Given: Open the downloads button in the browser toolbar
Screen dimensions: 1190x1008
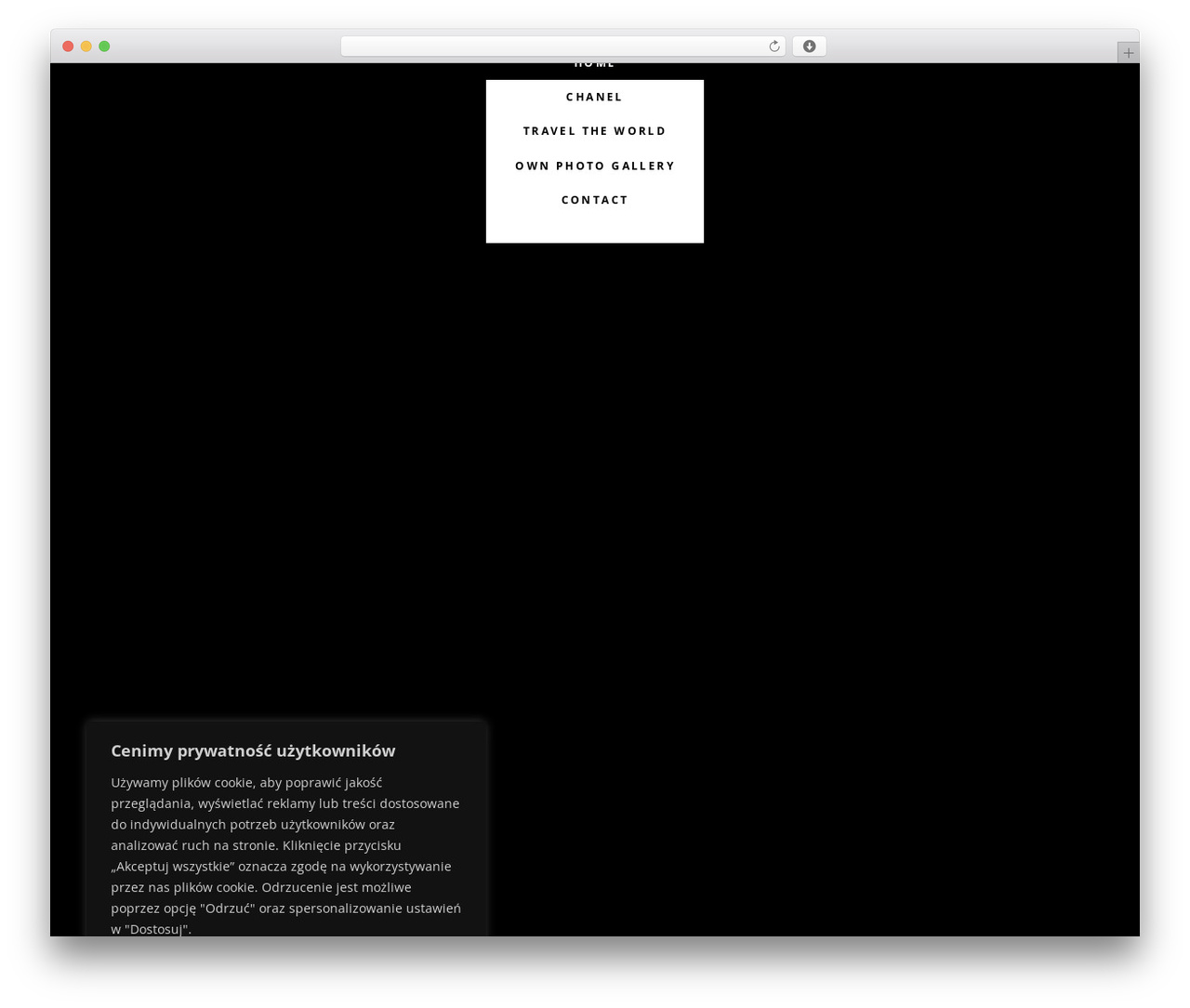Looking at the screenshot, I should 809,46.
